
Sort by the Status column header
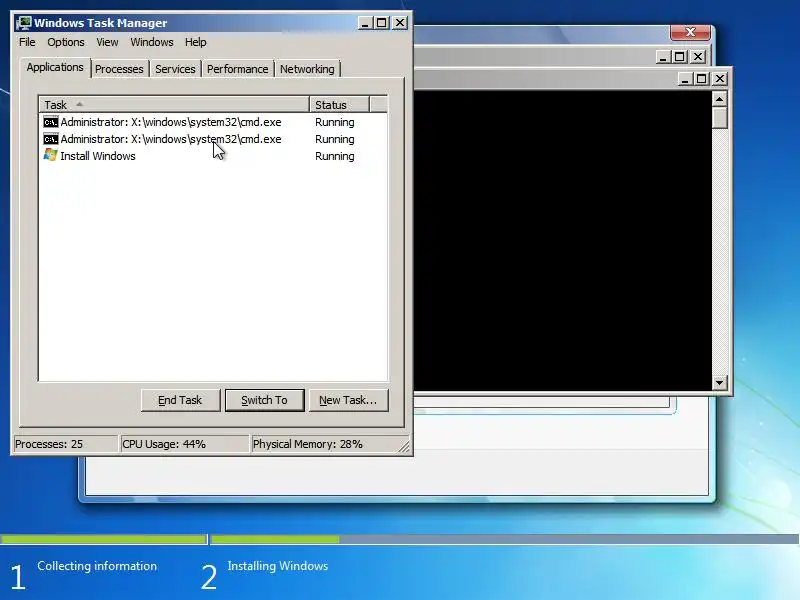(339, 105)
